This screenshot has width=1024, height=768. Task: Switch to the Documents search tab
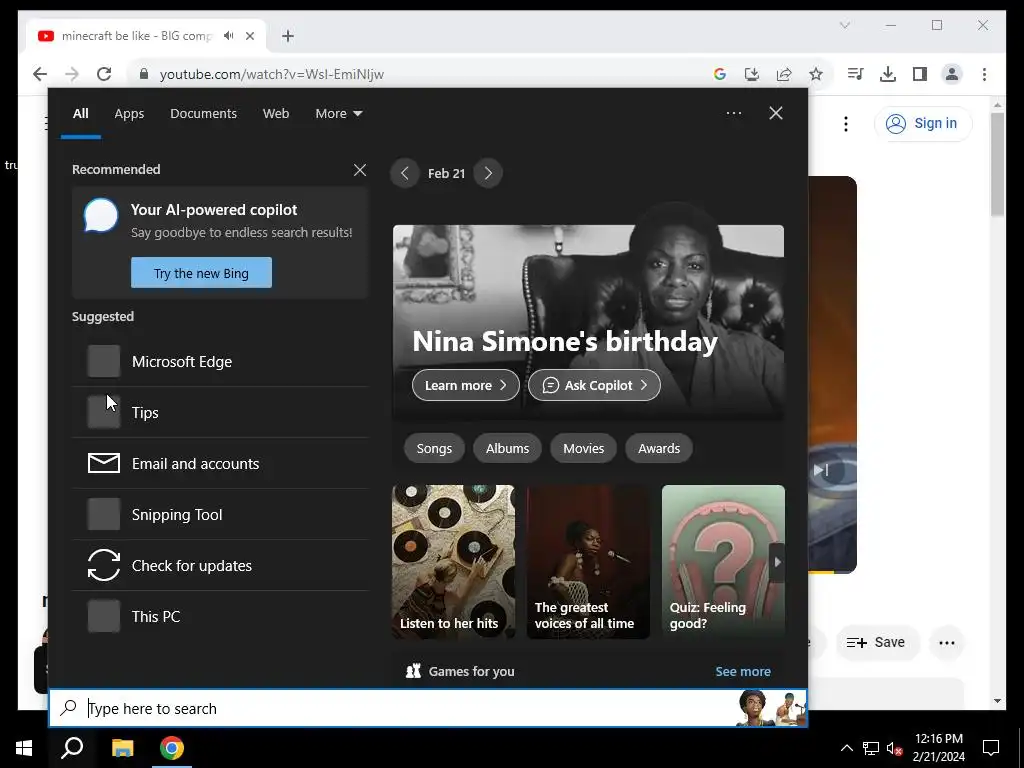coord(203,114)
